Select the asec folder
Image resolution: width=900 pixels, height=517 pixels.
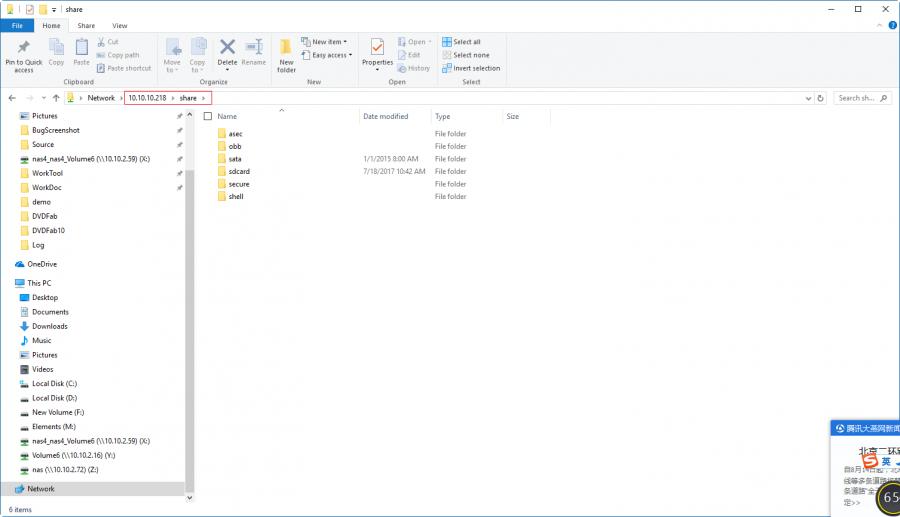click(235, 134)
